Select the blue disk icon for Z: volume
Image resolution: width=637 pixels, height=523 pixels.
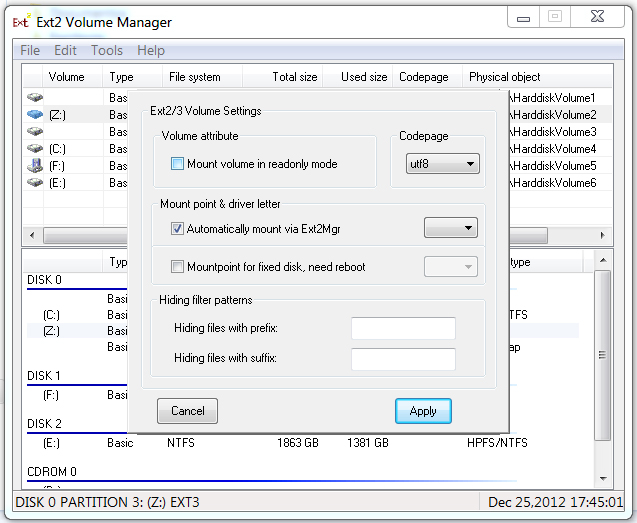35,115
